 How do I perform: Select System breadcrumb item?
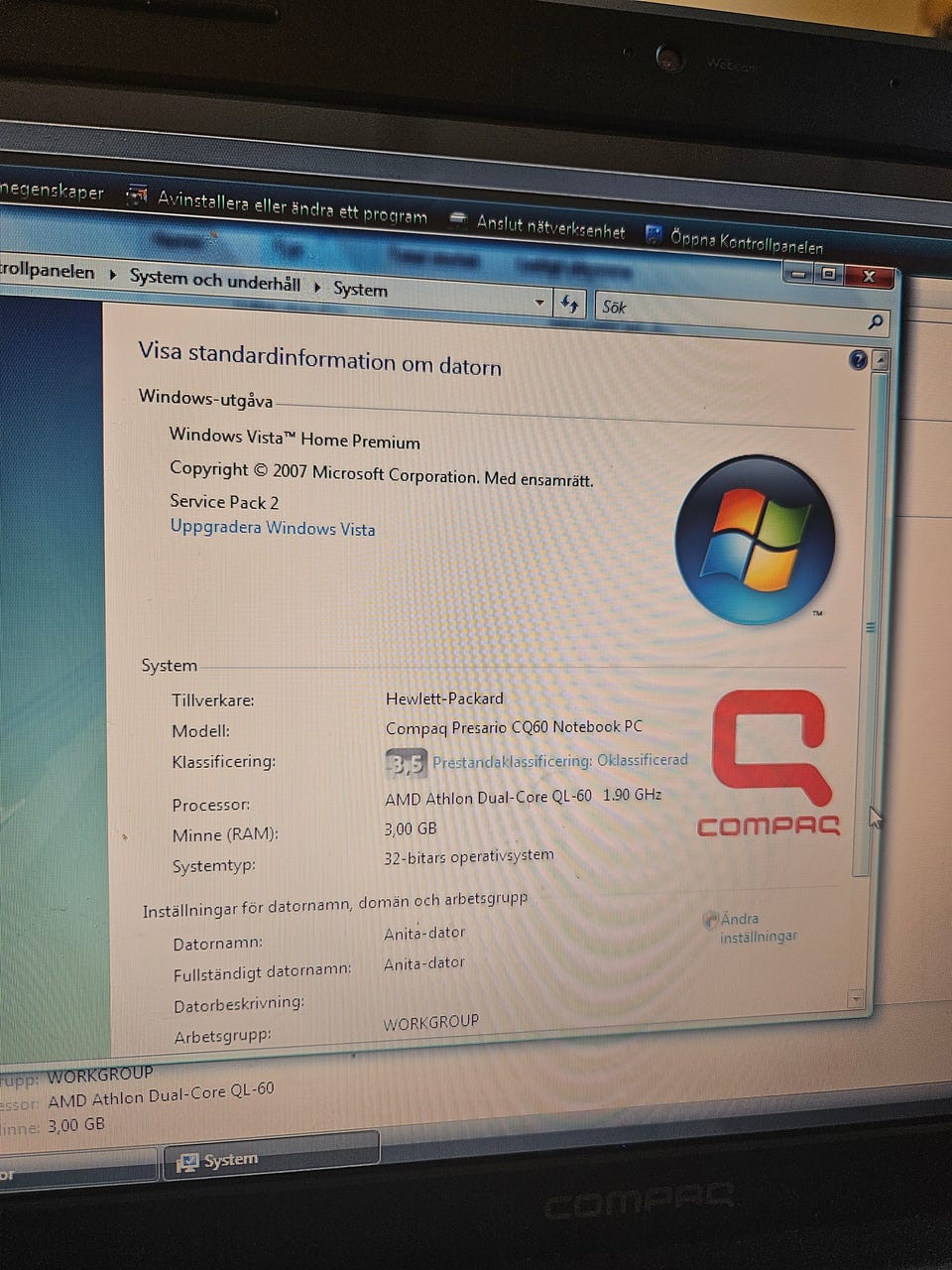360,289
